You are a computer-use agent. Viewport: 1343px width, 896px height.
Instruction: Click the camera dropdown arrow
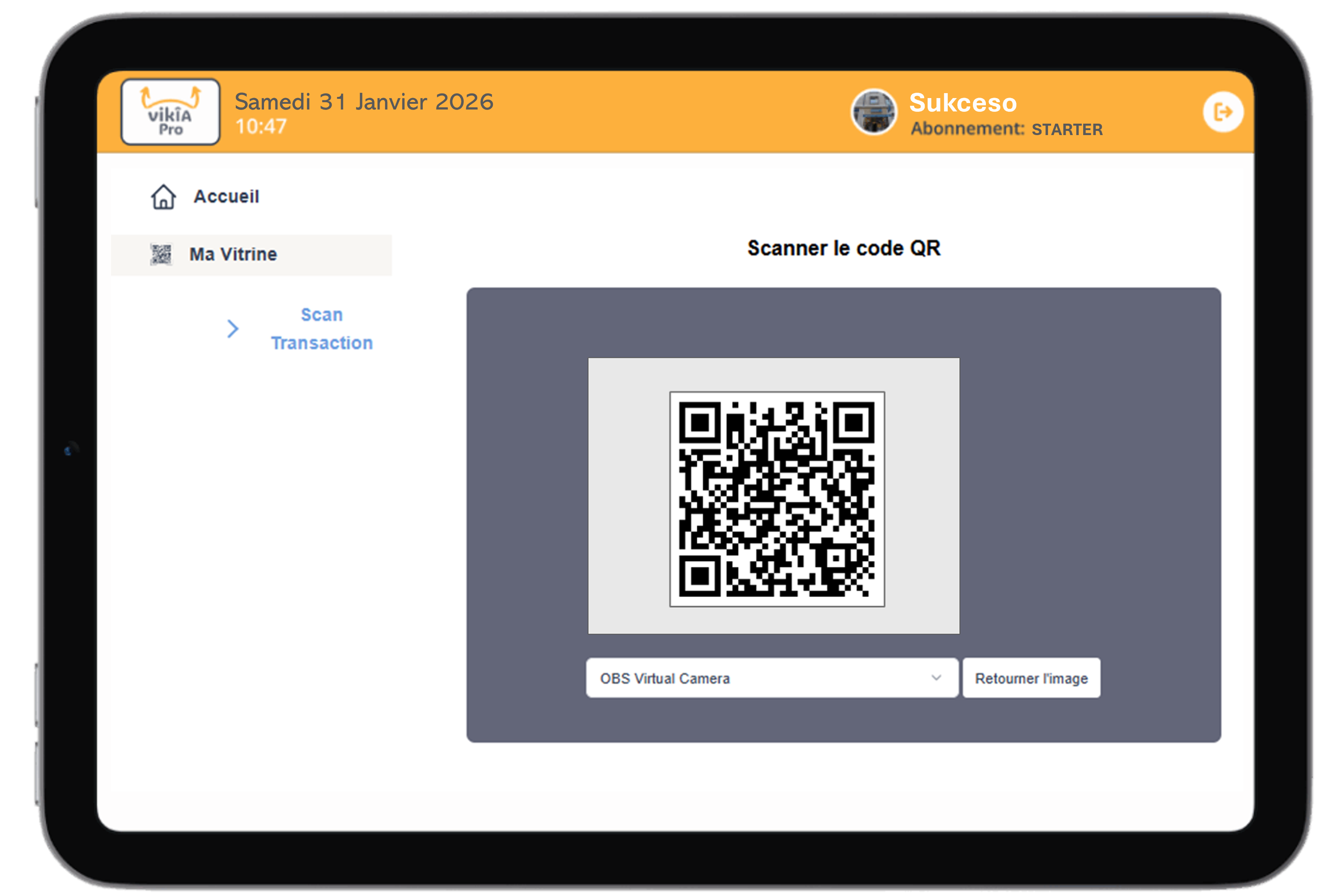click(x=936, y=678)
